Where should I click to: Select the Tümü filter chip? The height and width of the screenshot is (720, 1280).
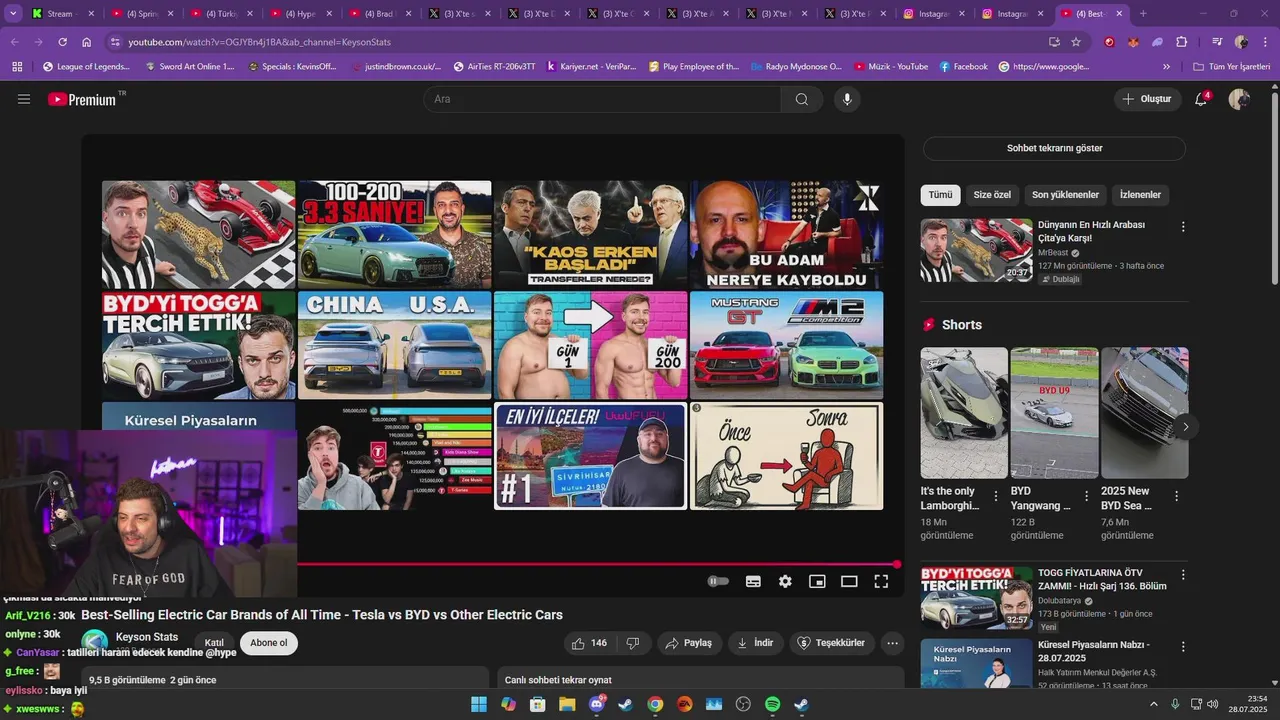[940, 195]
